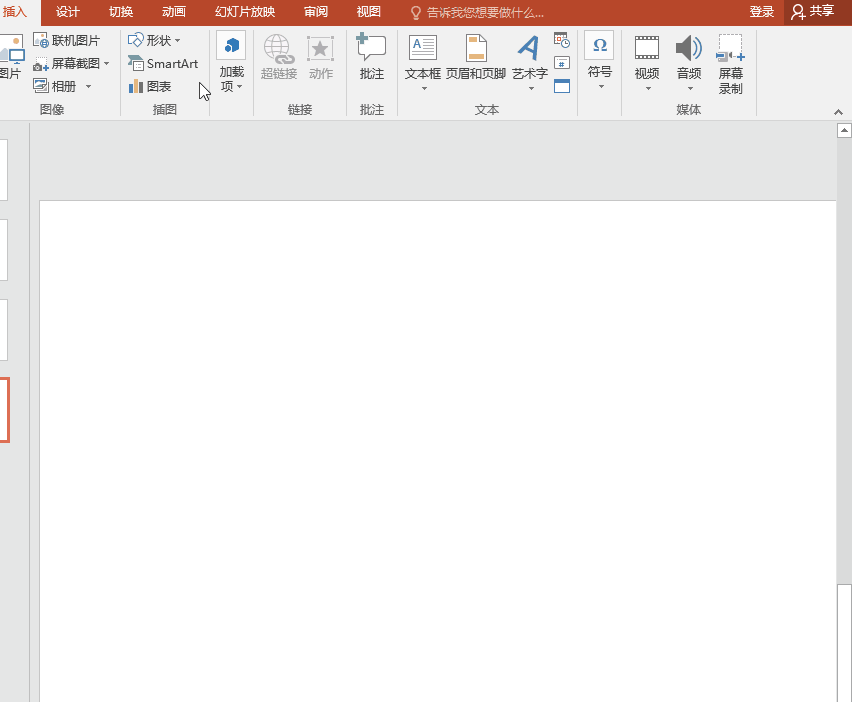The image size is (852, 702).
Task: Select the highlighted slide thumbnail
Action: (4, 410)
